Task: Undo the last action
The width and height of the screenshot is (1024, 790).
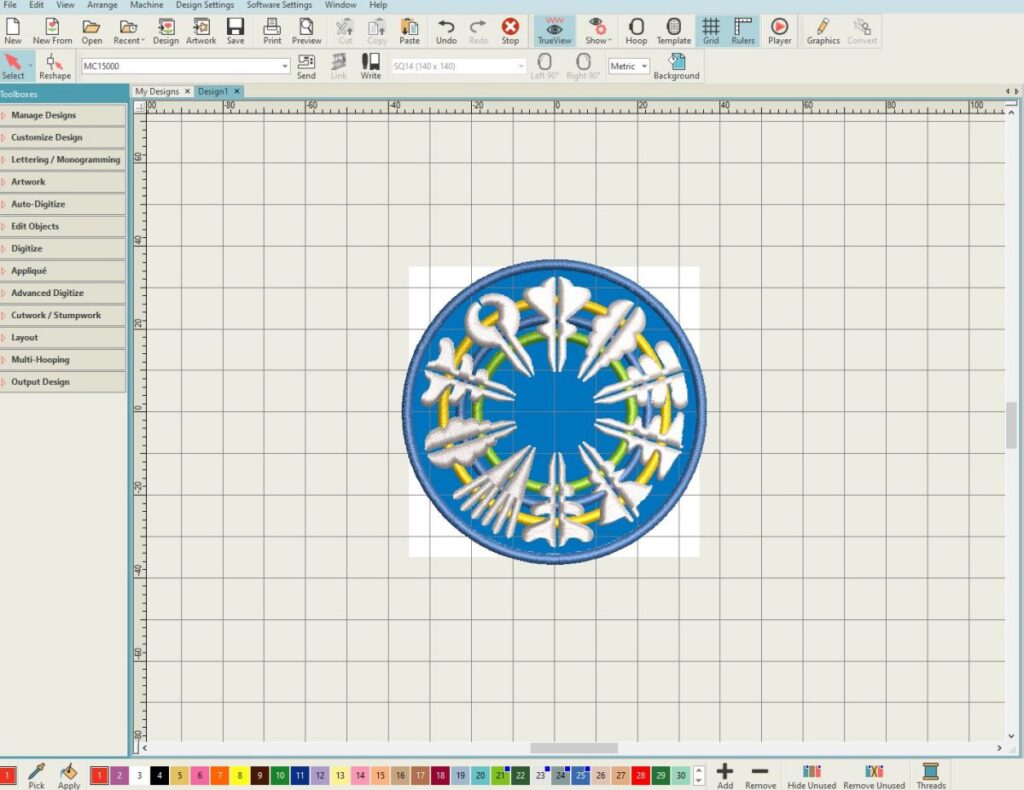Action: [x=446, y=31]
